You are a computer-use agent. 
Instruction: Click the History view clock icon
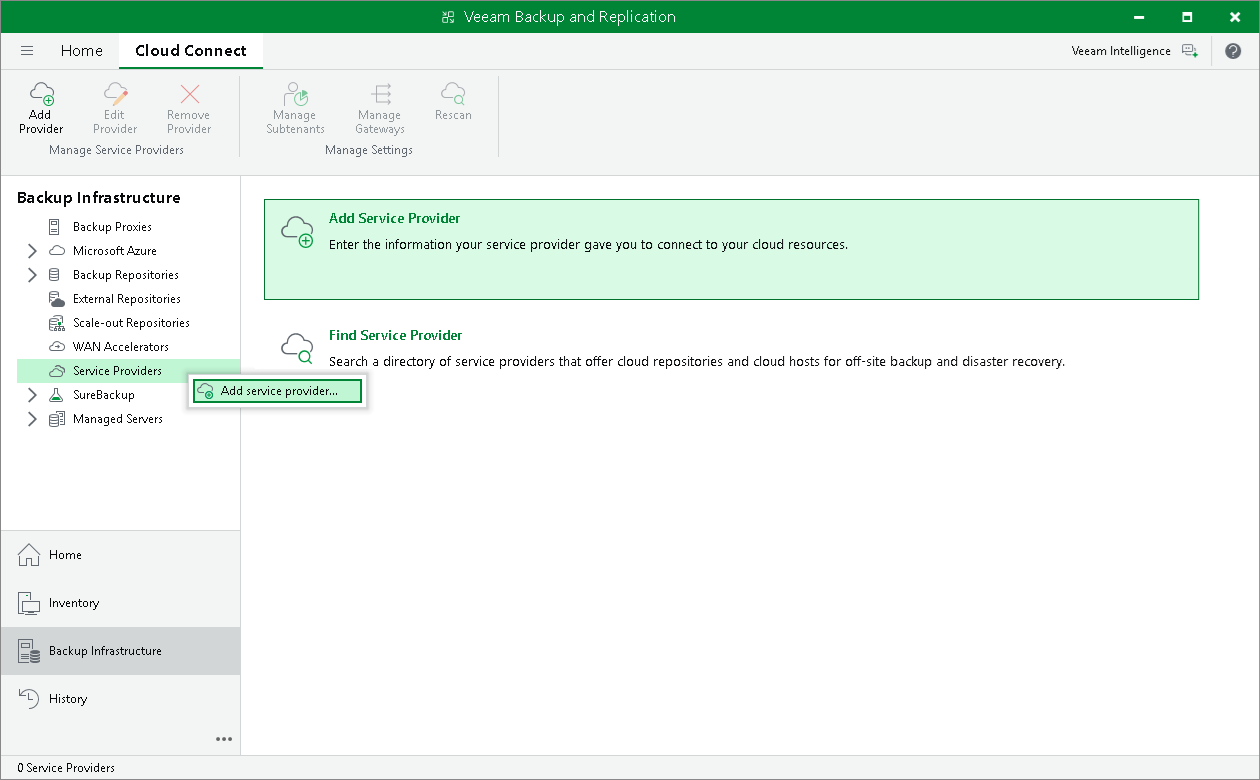pos(29,699)
